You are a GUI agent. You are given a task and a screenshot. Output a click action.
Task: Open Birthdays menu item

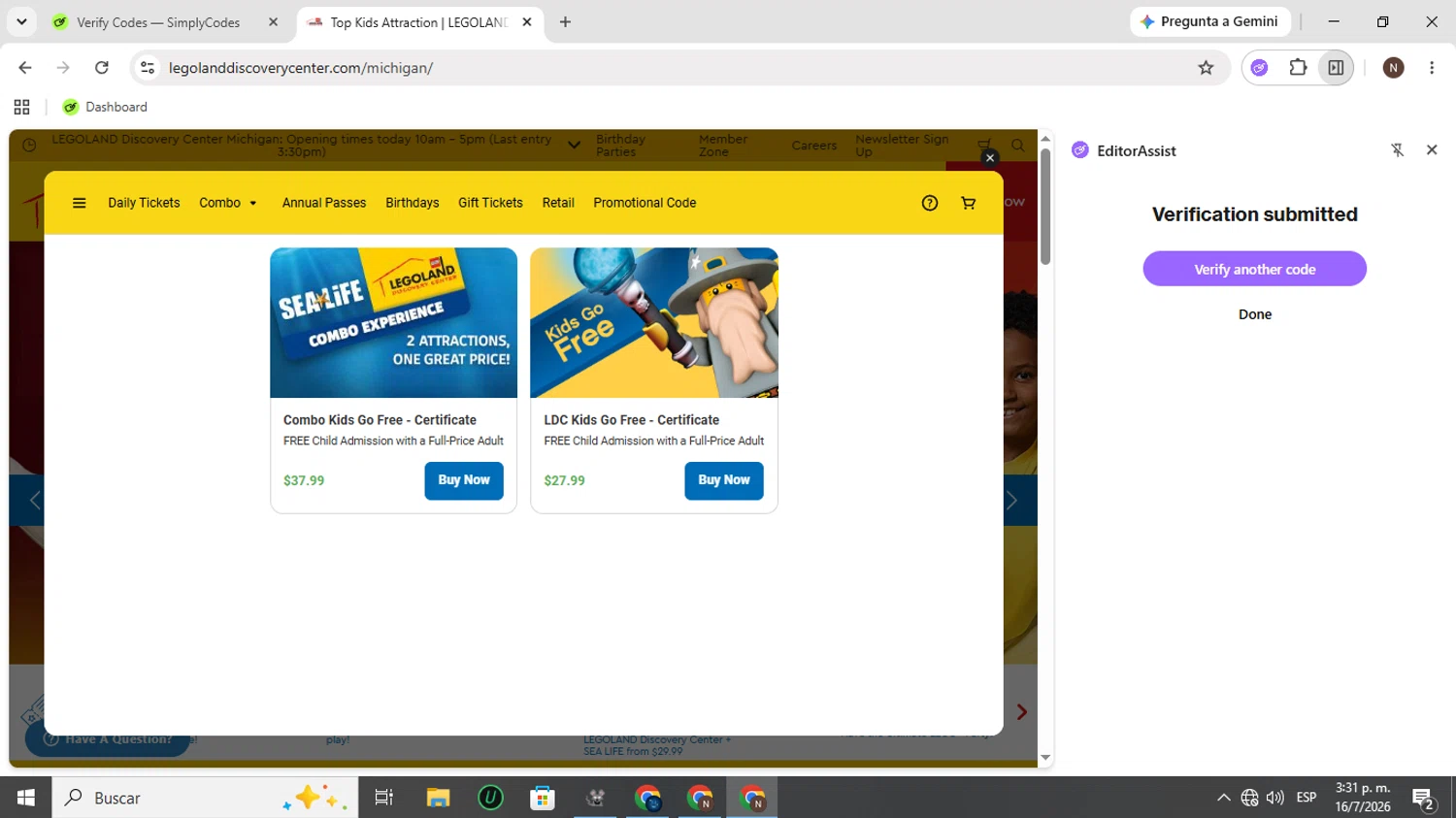[413, 203]
